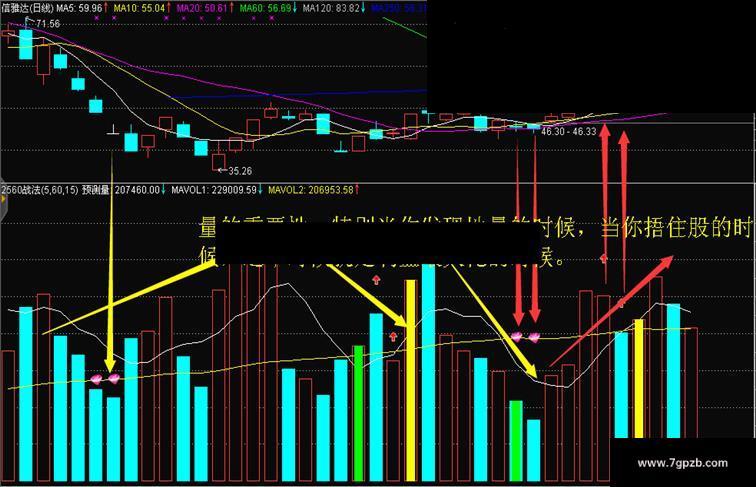Screen dimensions: 756x487
Task: Click the tallest yellow volume bar
Action: coord(410,380)
